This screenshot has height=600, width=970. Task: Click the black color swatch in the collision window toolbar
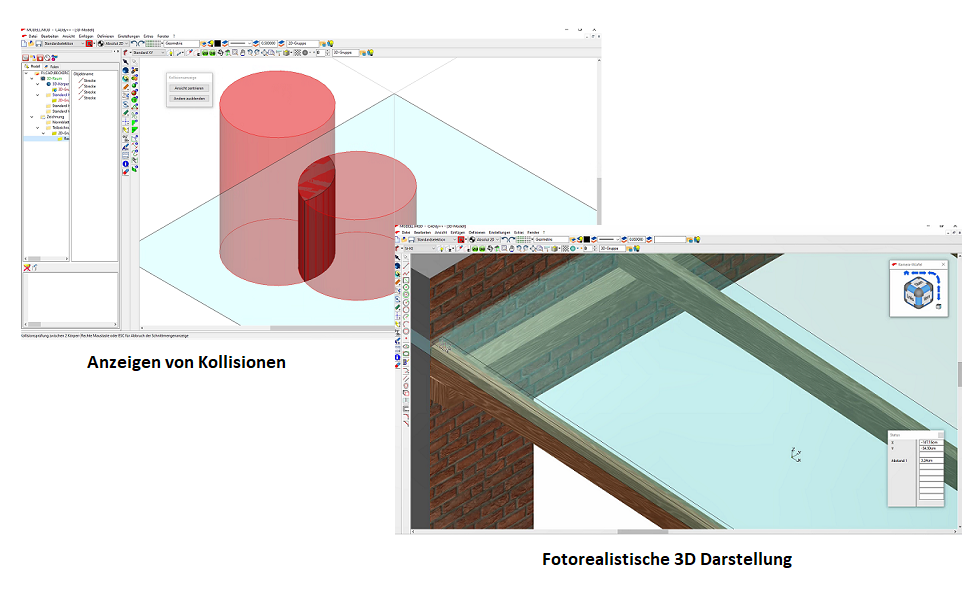click(x=217, y=43)
